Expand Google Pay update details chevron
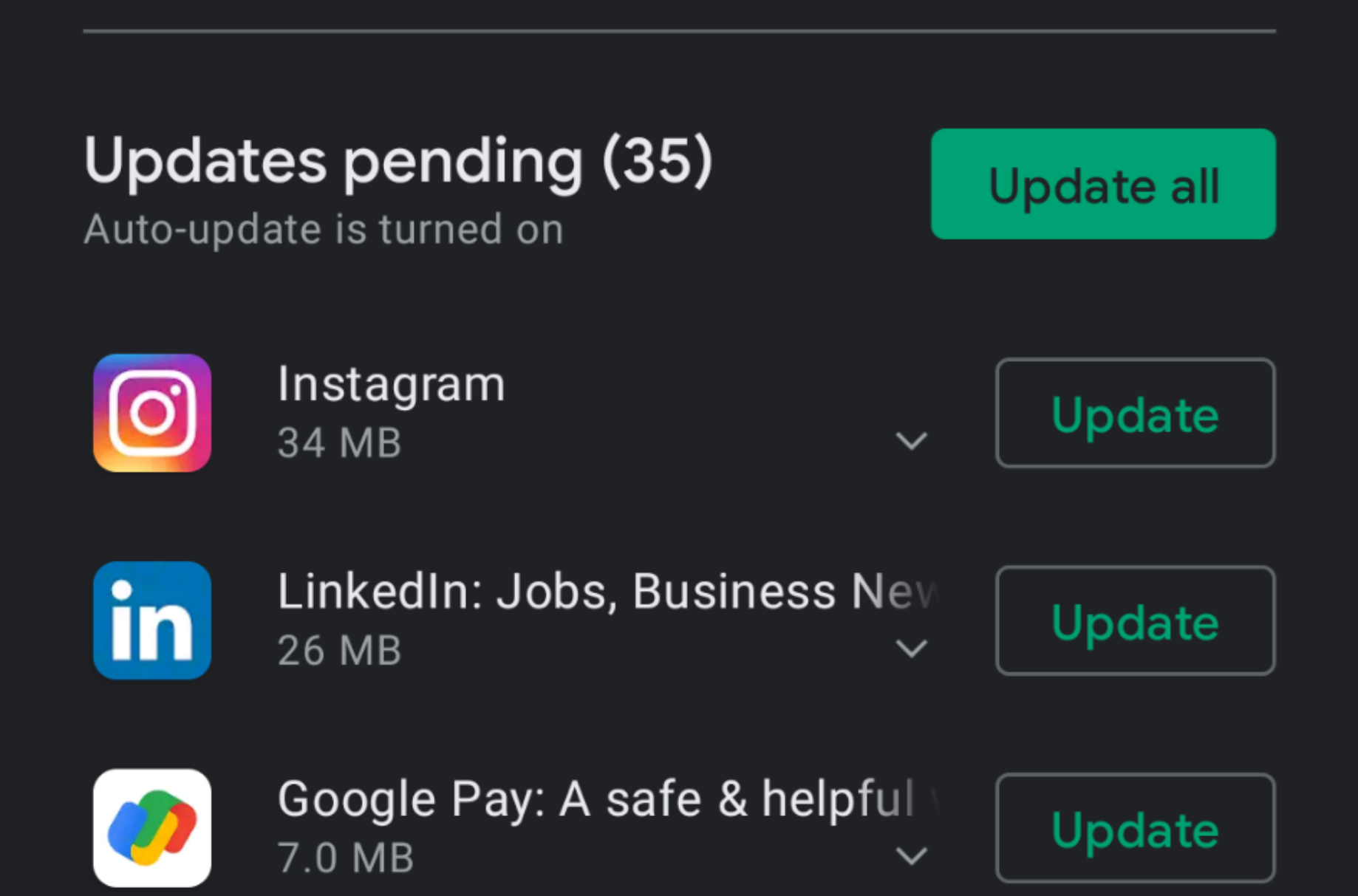 (911, 856)
